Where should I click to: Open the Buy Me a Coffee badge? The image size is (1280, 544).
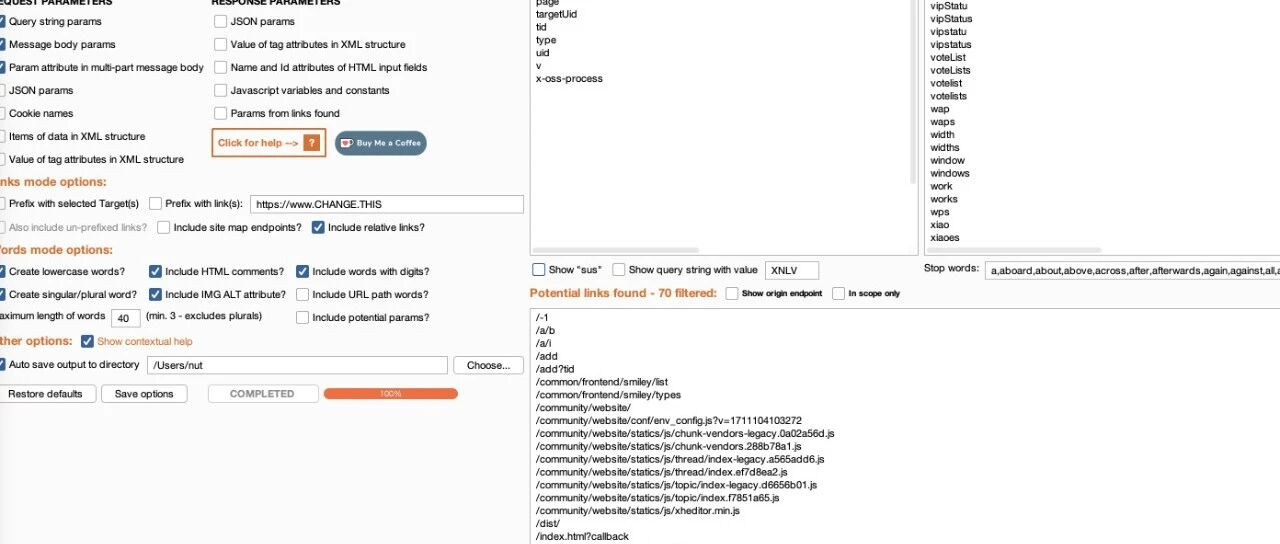(380, 143)
